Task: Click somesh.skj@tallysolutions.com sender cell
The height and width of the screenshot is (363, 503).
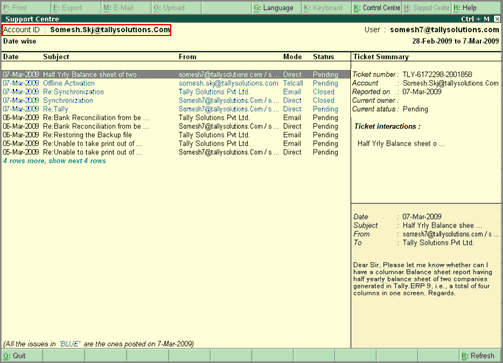Action: click(x=228, y=83)
